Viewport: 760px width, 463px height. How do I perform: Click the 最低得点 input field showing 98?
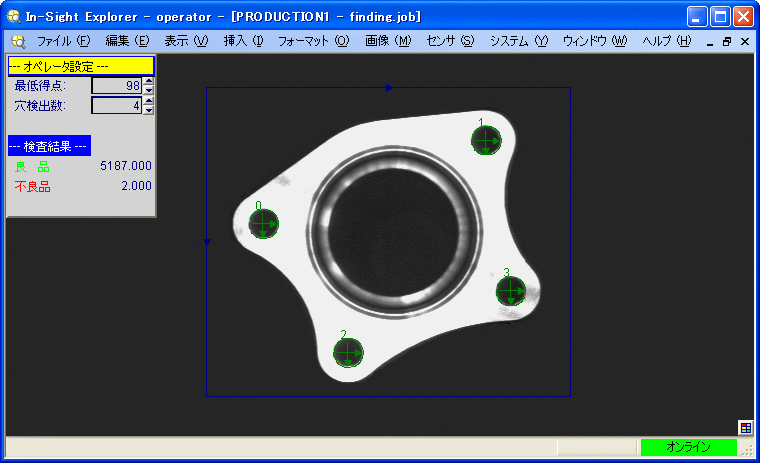tap(117, 86)
